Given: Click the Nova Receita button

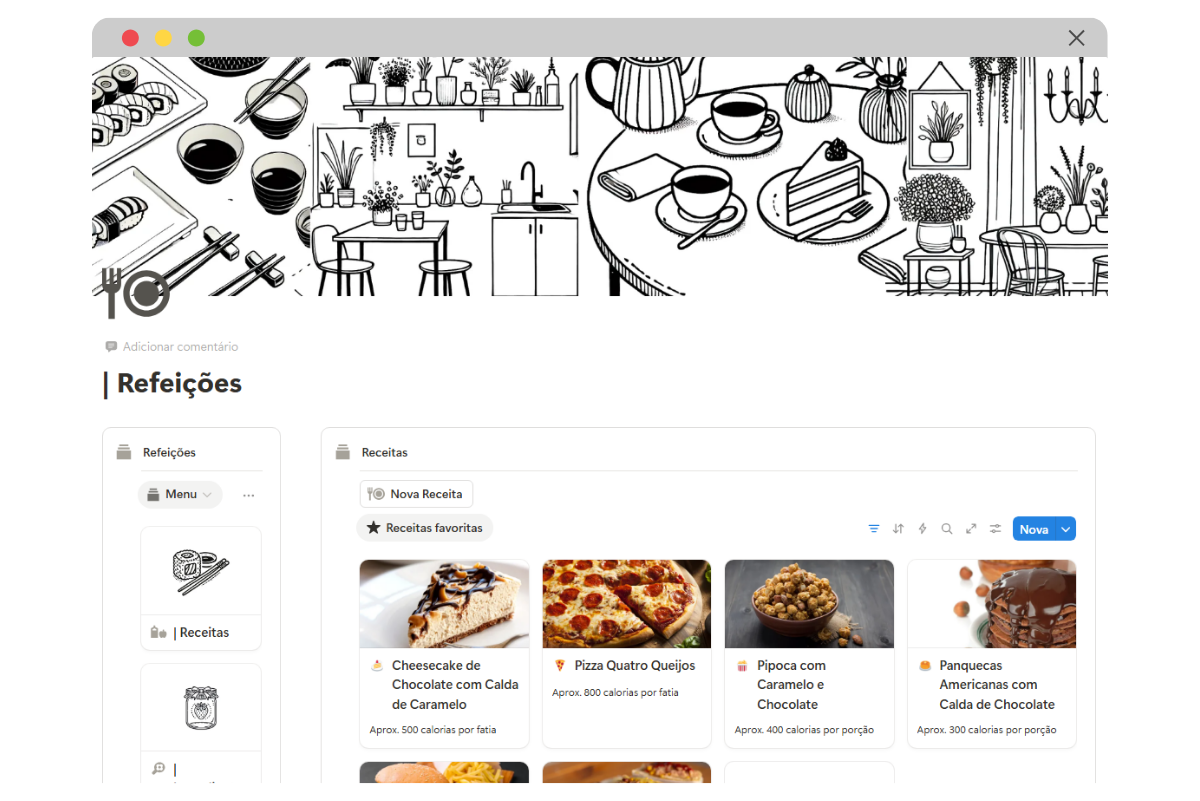Looking at the screenshot, I should tap(416, 494).
